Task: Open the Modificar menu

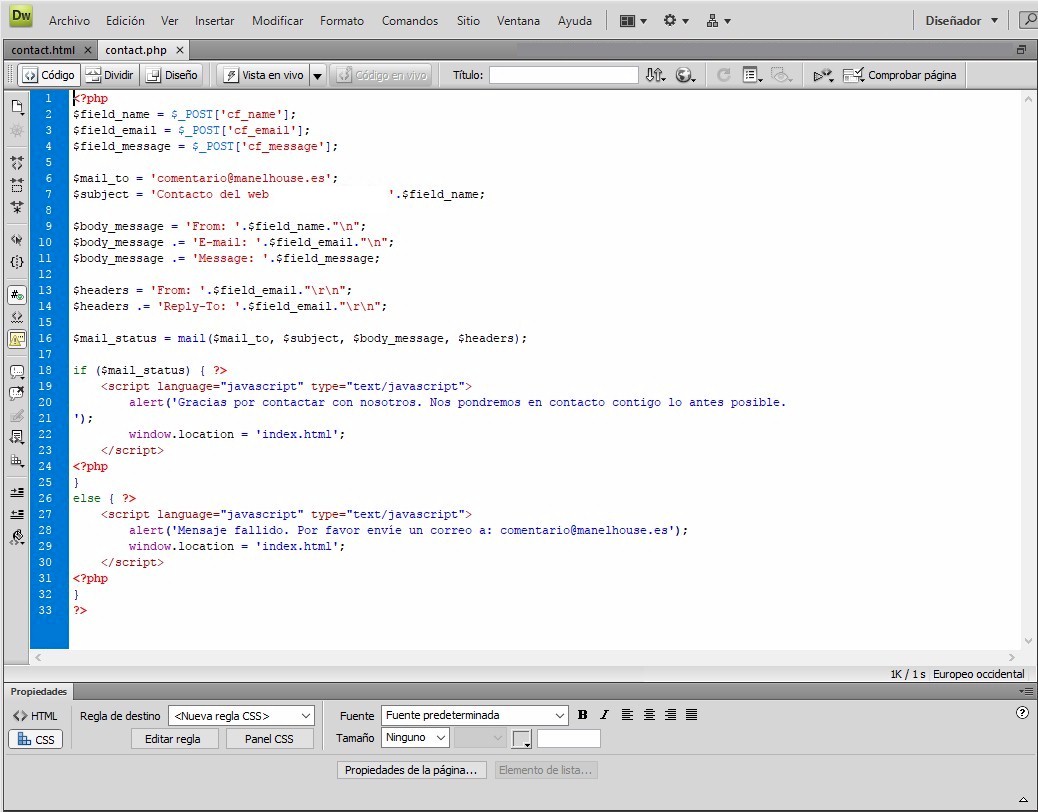Action: click(x=277, y=21)
